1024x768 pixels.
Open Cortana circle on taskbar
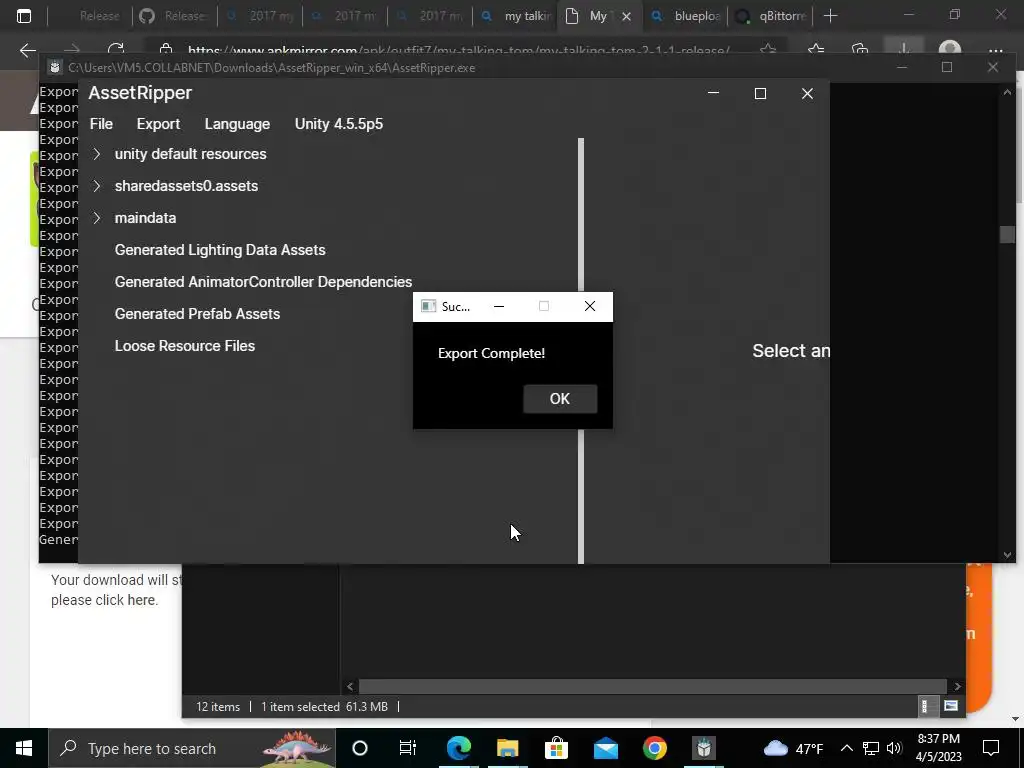[x=360, y=748]
